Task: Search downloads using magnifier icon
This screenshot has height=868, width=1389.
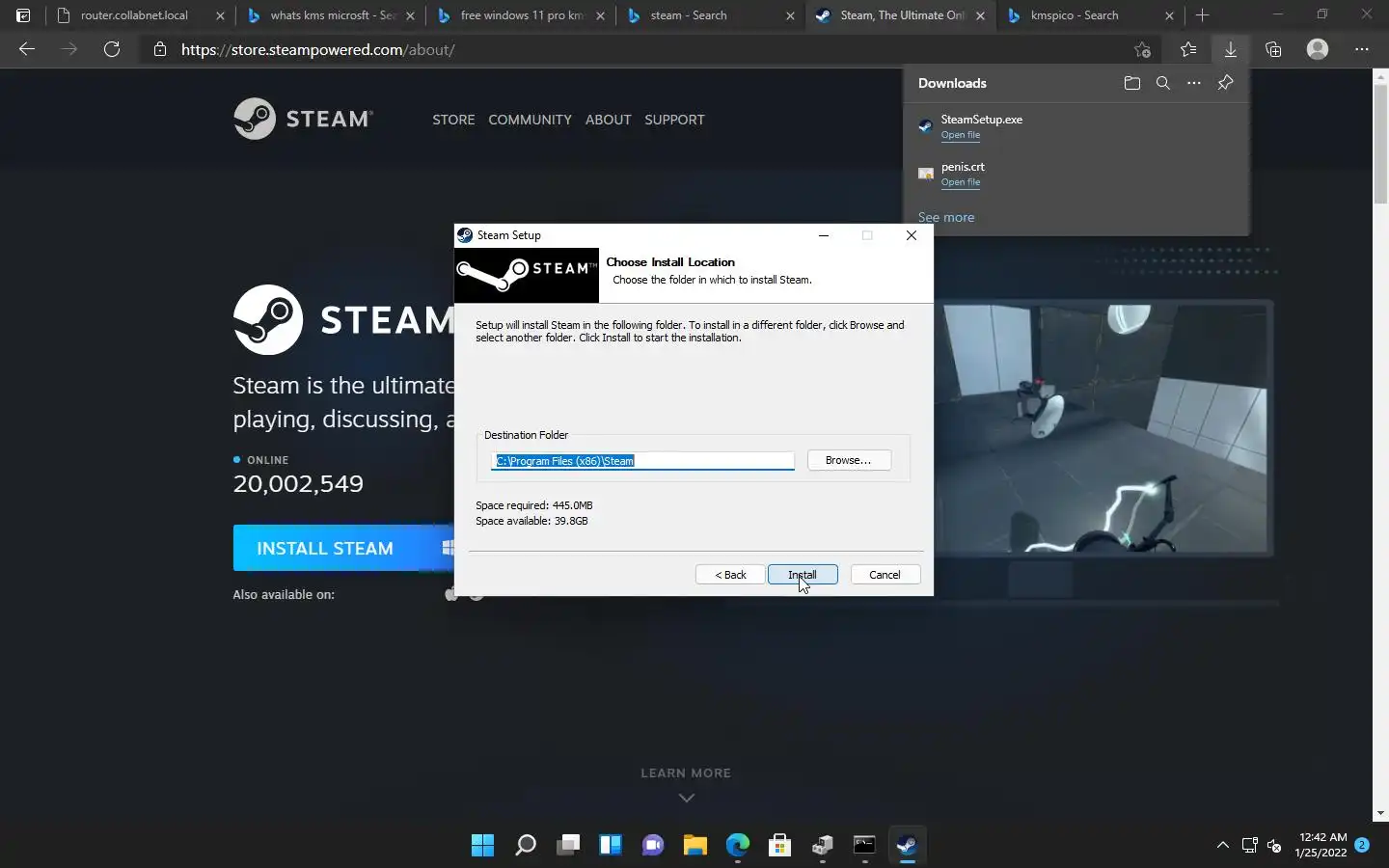Action: pos(1163,83)
